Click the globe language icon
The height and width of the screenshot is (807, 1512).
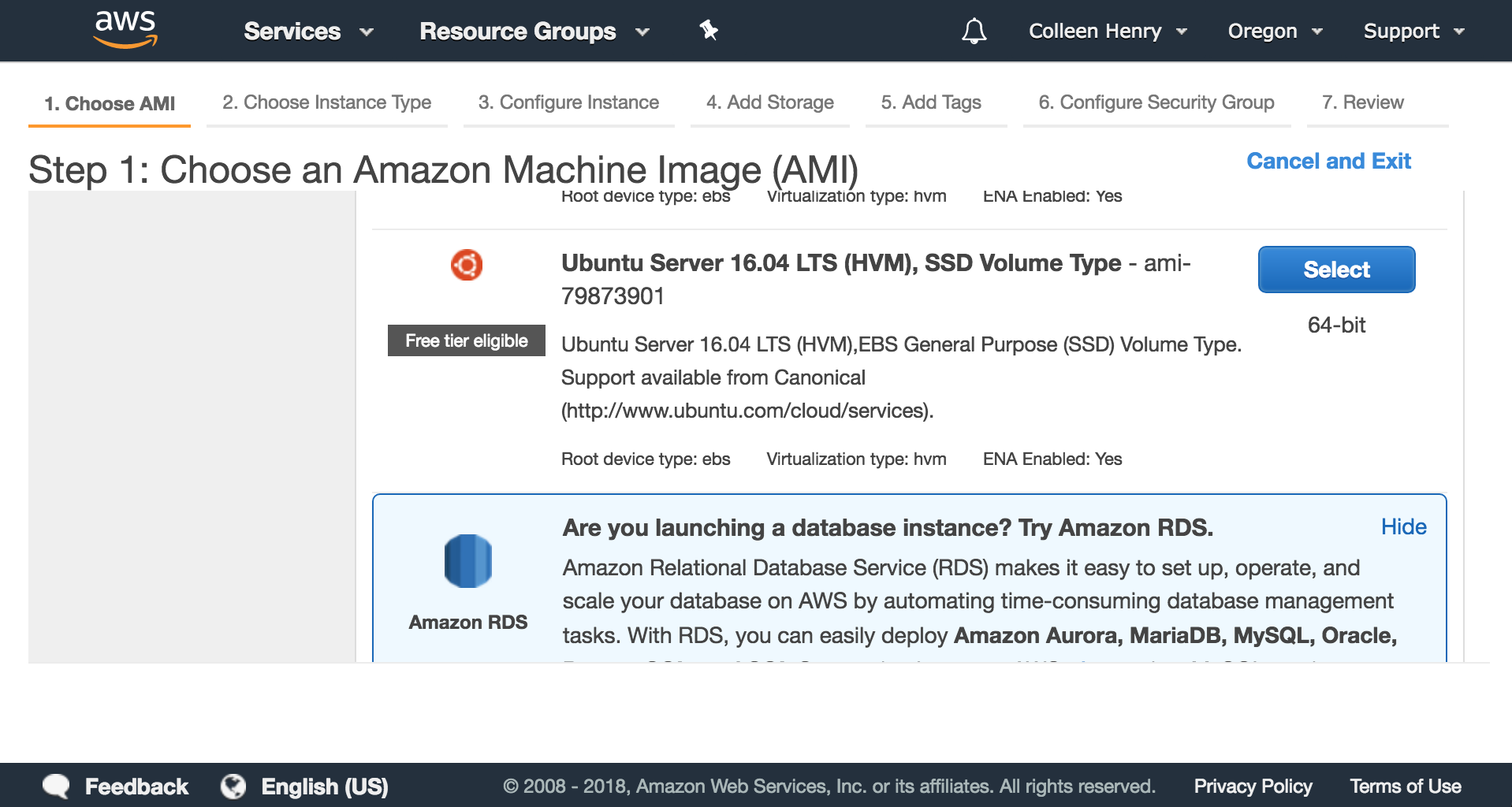pyautogui.click(x=233, y=786)
